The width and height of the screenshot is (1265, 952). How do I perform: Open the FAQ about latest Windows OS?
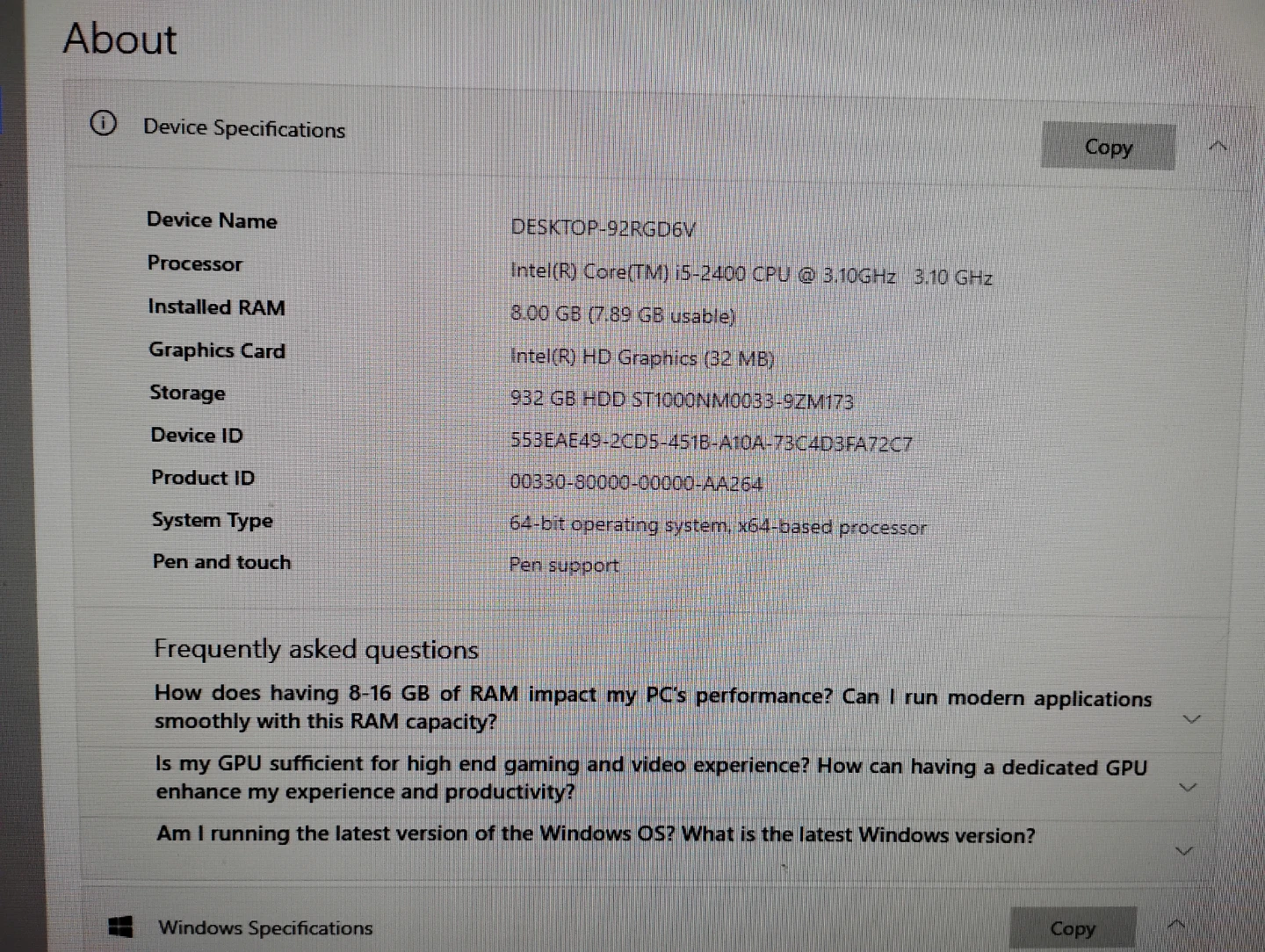pos(596,834)
